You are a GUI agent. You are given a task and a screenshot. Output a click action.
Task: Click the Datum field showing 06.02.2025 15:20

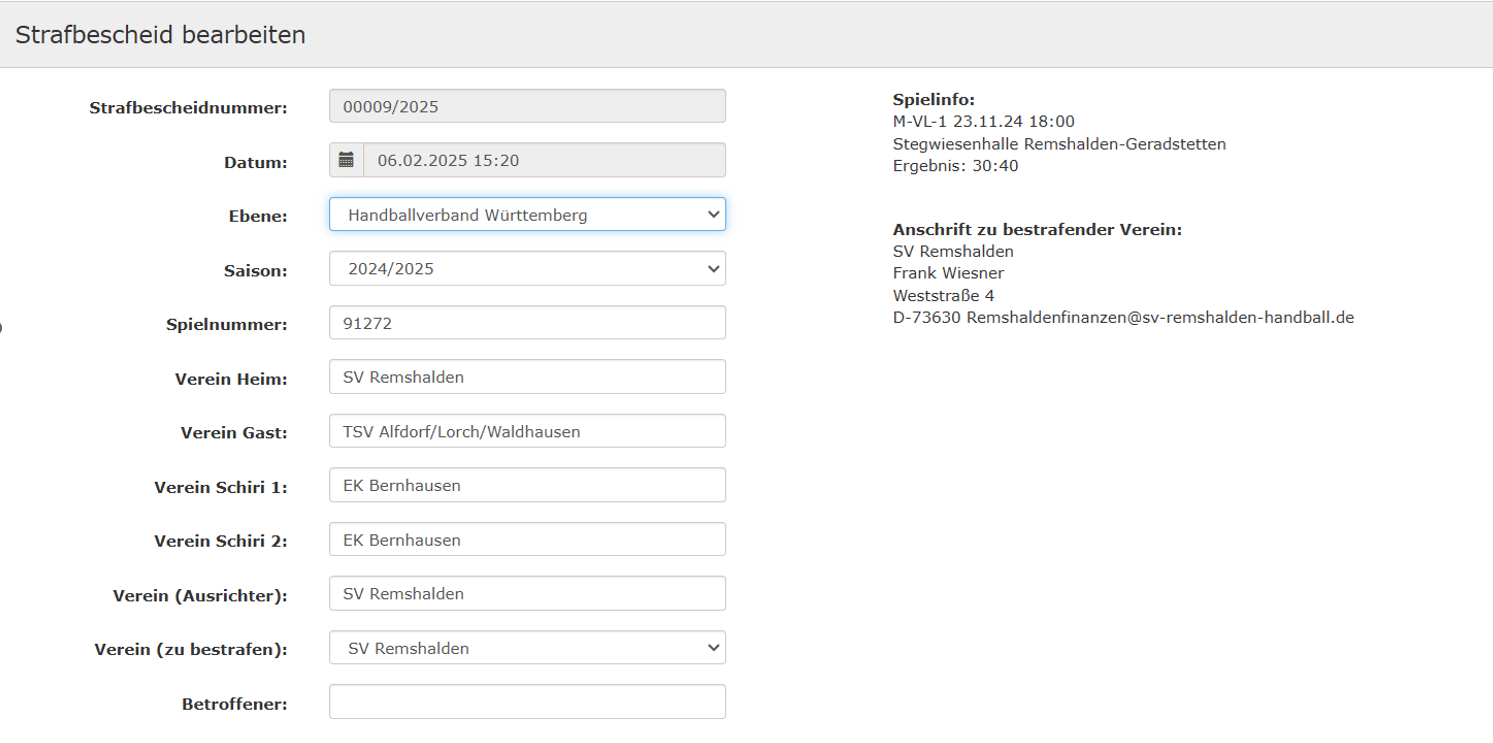point(545,160)
